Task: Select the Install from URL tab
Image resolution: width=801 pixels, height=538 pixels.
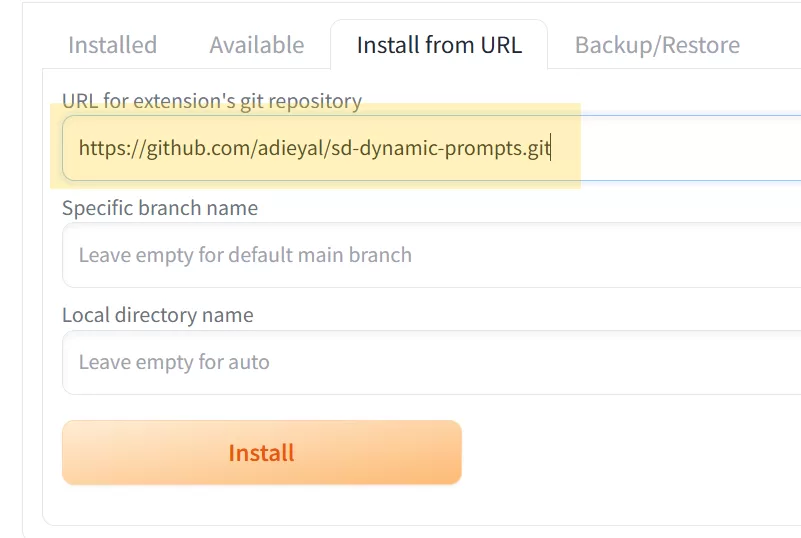Action: (x=439, y=45)
